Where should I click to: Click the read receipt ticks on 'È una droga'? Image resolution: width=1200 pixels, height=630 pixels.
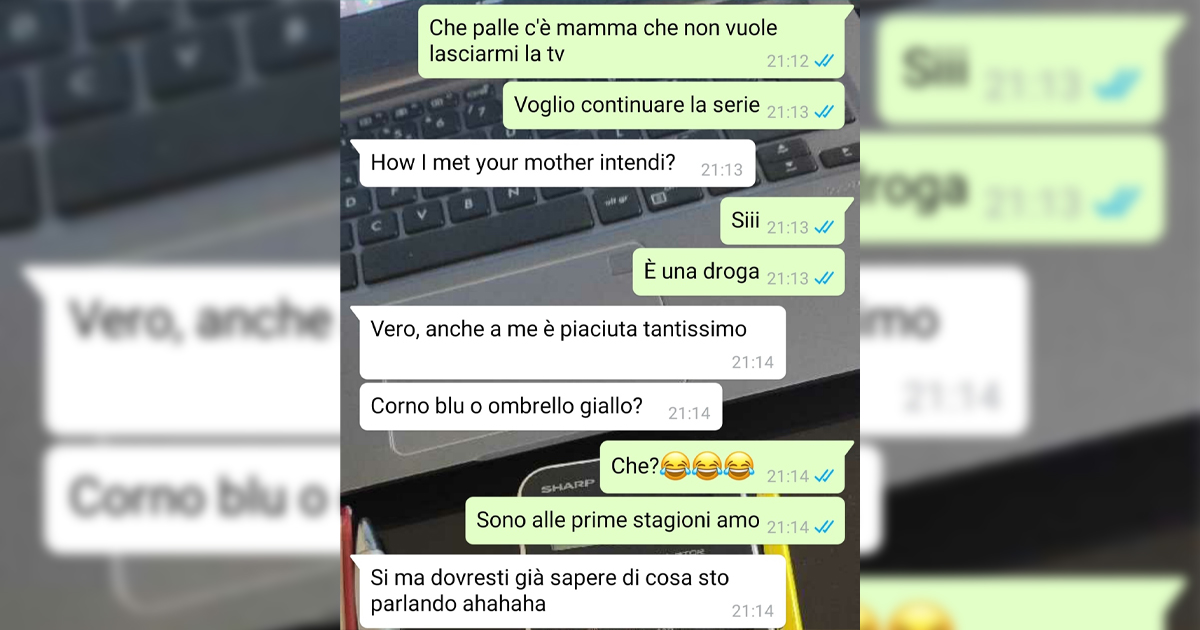(x=825, y=278)
